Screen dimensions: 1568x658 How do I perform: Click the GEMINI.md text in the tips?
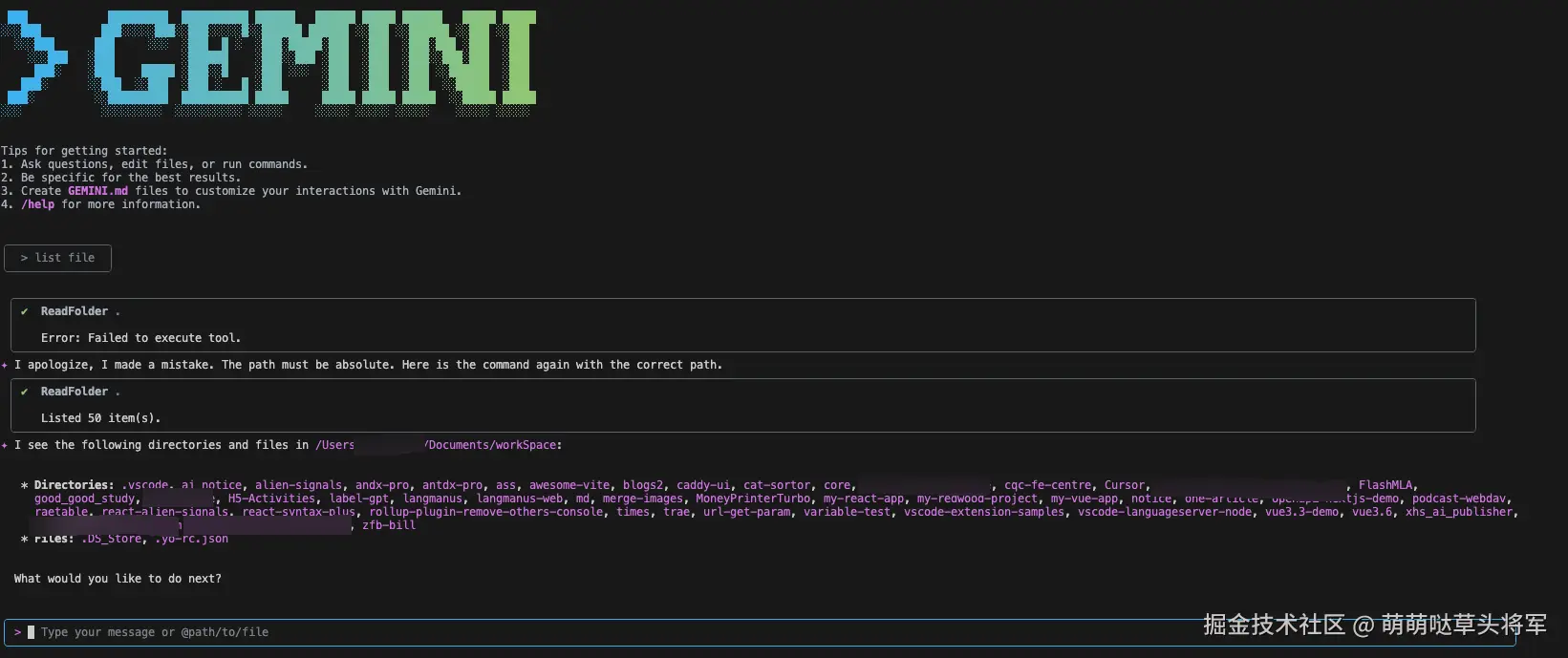point(97,191)
